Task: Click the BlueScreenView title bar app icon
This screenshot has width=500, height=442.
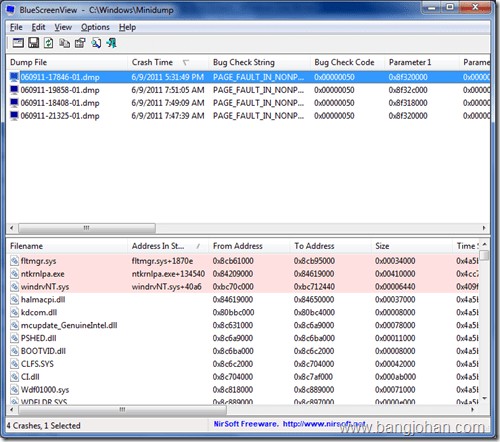Action: tap(10, 10)
